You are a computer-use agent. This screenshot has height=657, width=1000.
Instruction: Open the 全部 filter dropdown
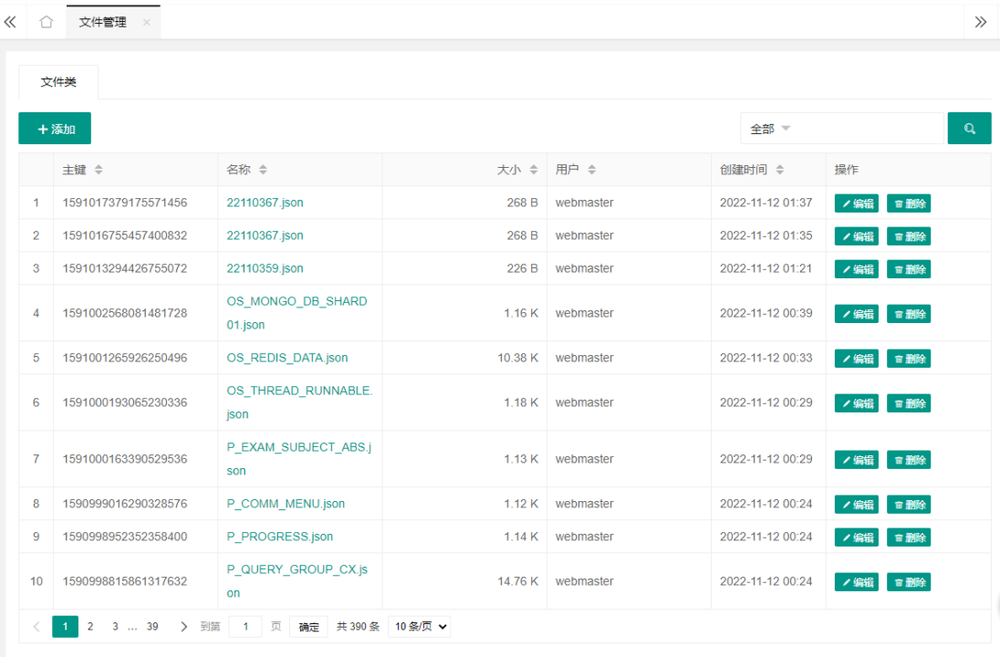click(x=840, y=128)
